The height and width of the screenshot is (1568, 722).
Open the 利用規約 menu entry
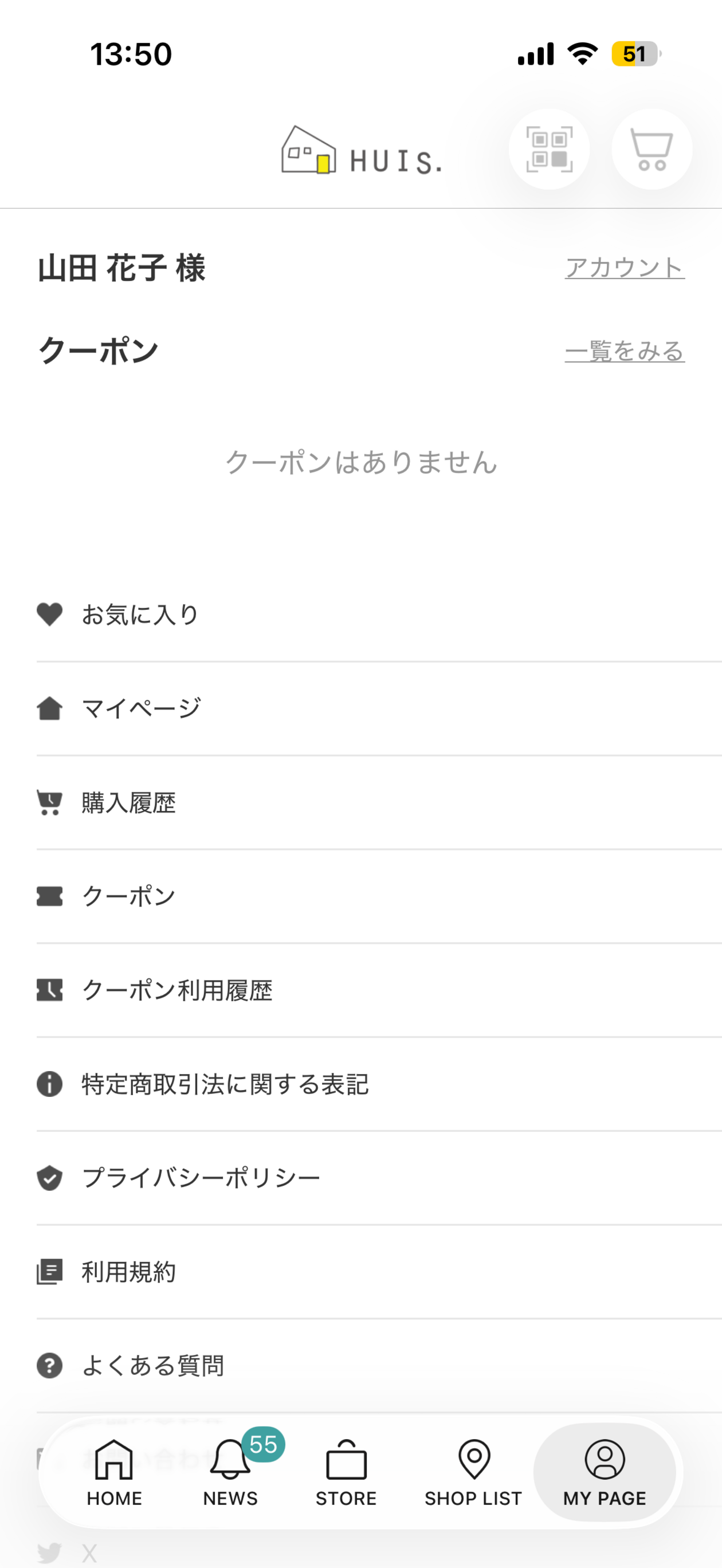(x=379, y=1272)
